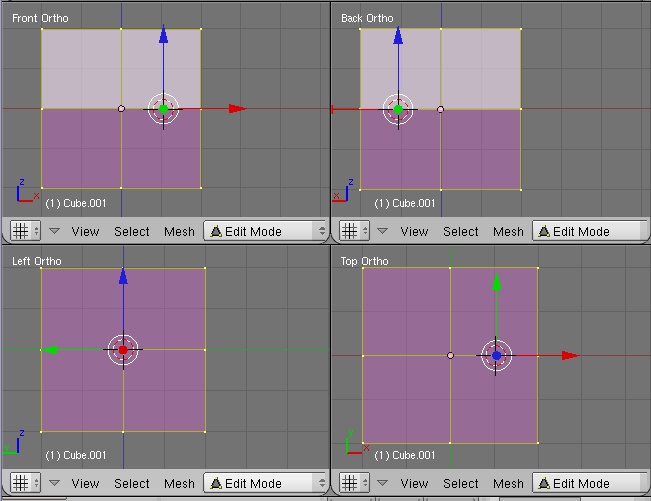Viewport: 651px width, 501px height.
Task: Open editor type selector in Top Ortho header
Action: pyautogui.click(x=354, y=482)
